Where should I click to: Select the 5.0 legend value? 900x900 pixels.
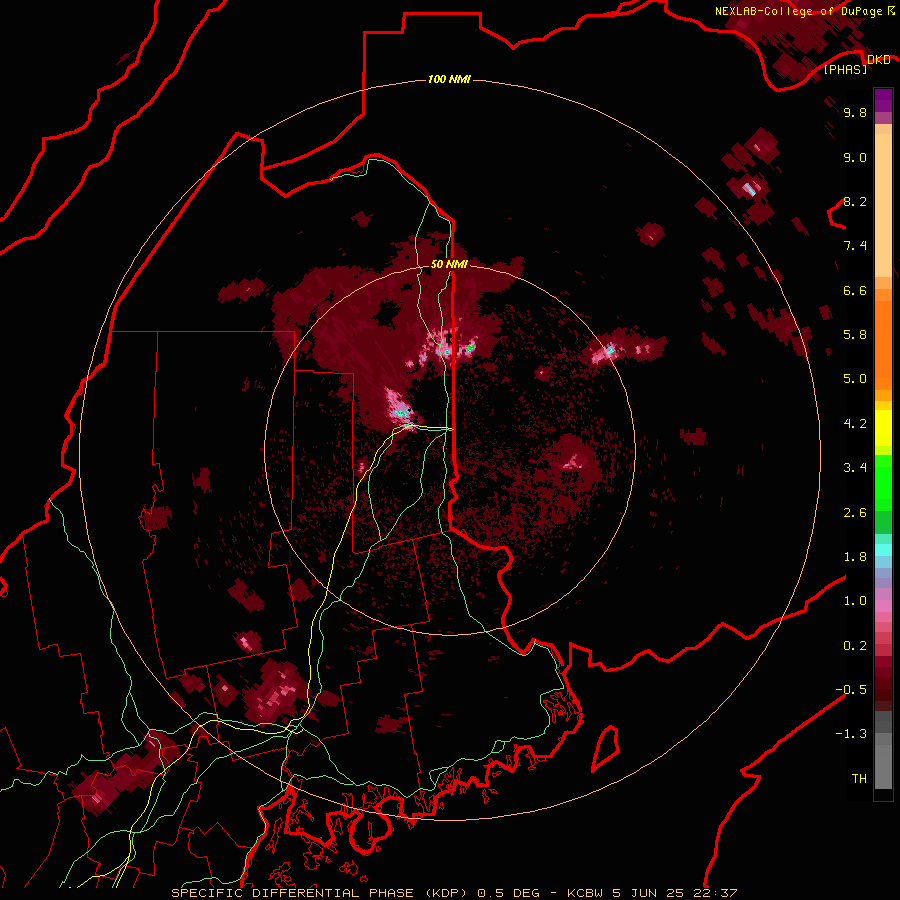855,378
